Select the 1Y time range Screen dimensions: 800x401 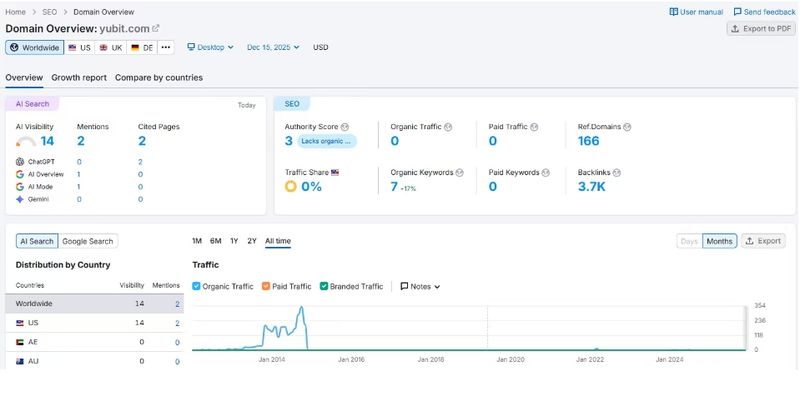(234, 241)
